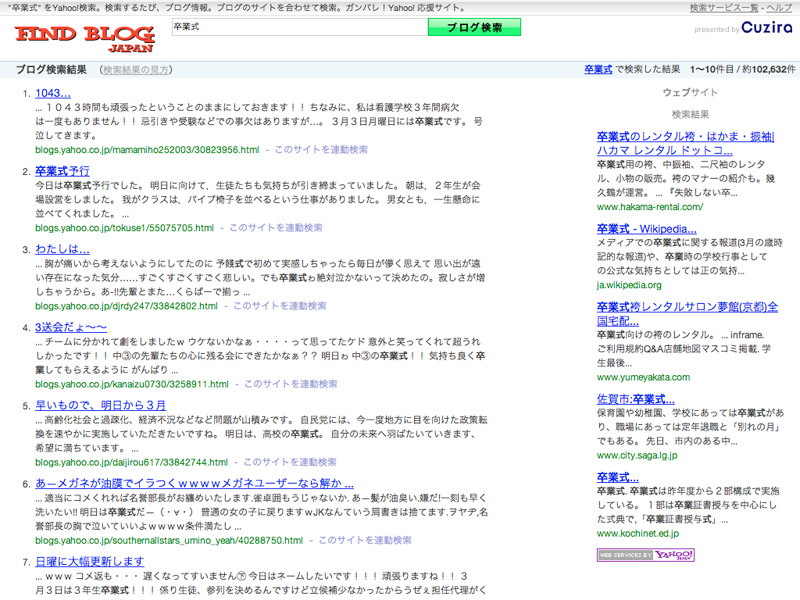Open the 検索結果の見方 link

[x=136, y=70]
